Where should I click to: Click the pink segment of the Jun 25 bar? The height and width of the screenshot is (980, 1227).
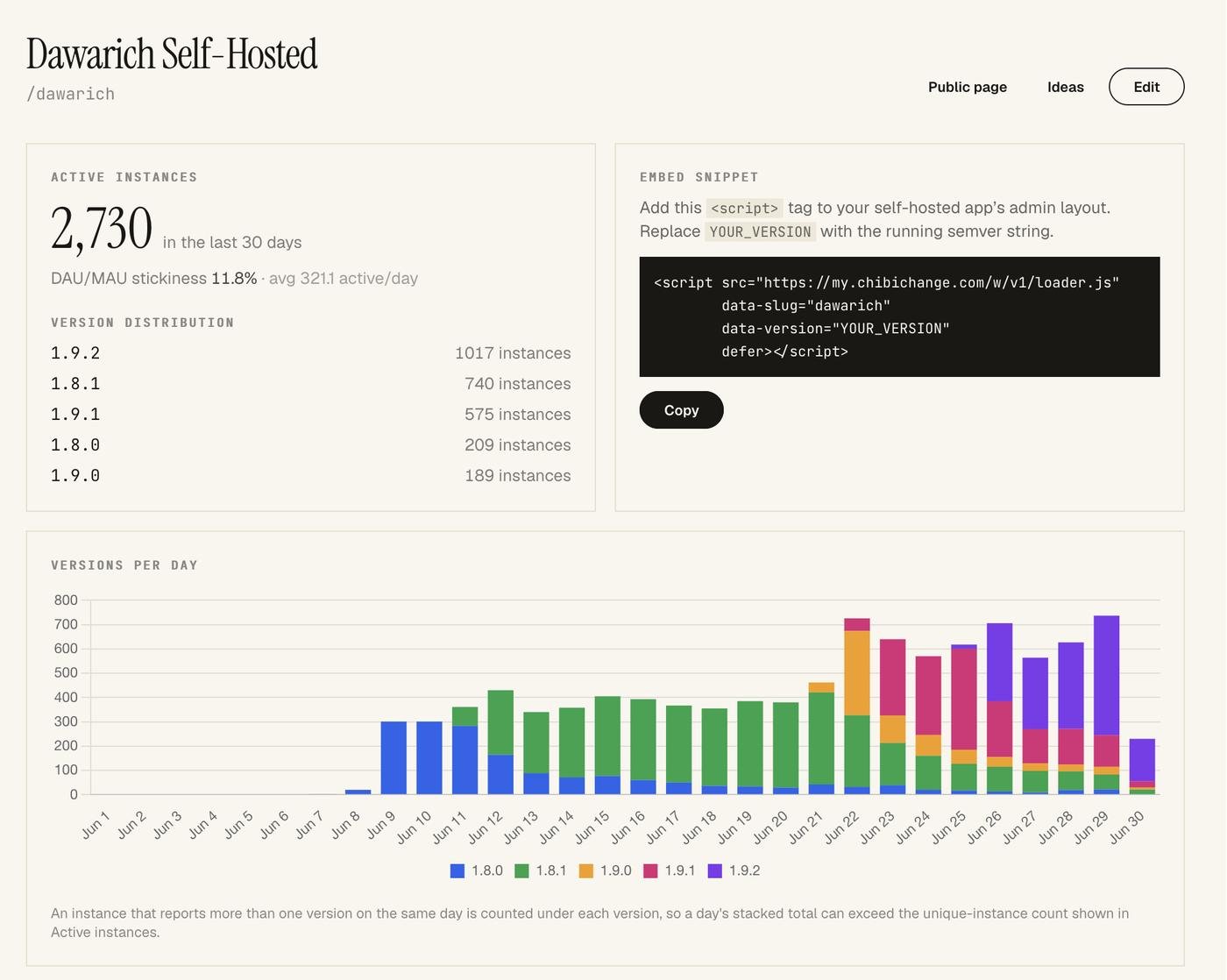point(964,699)
